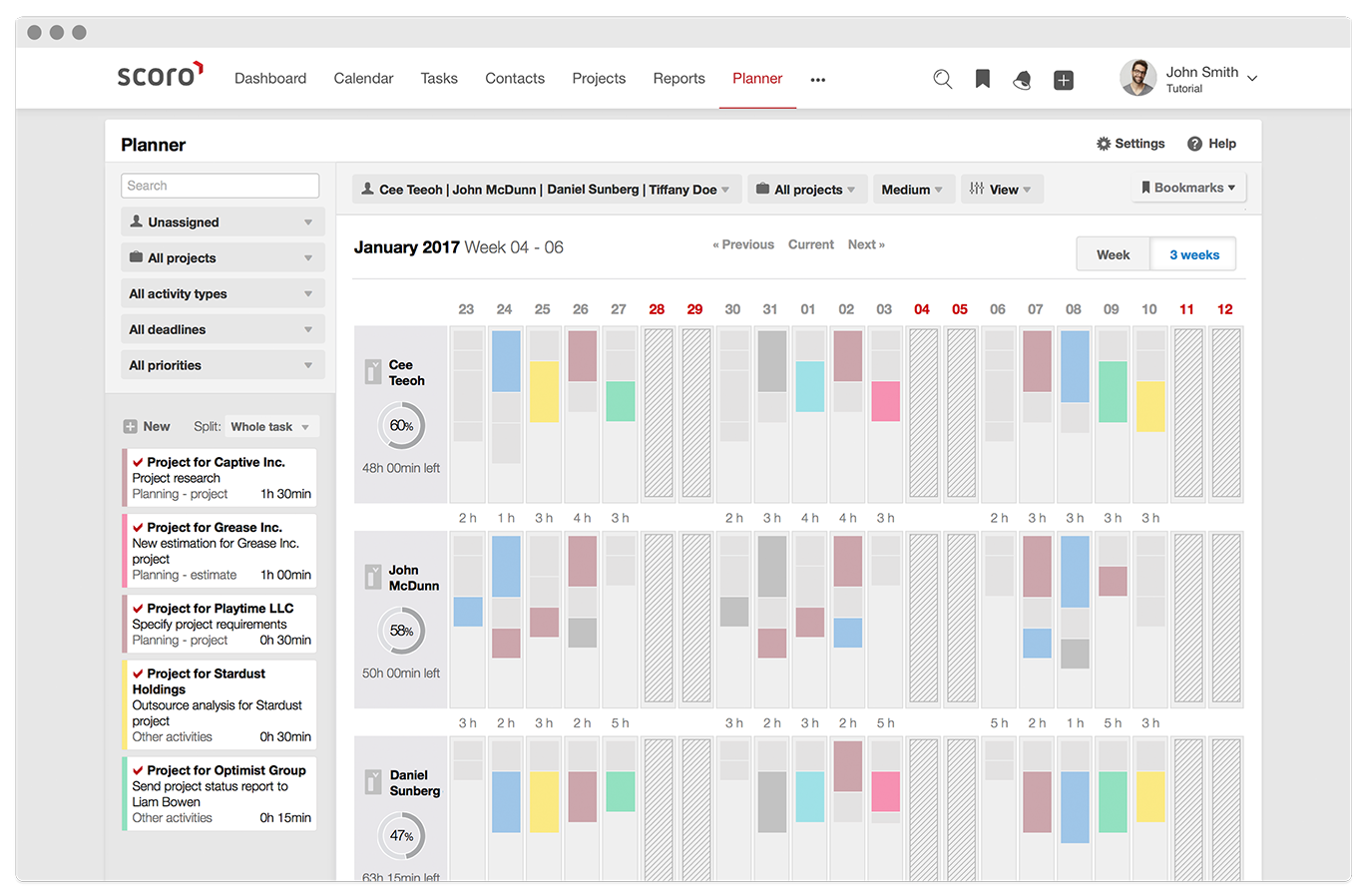Click Daniel Sunberg's 47% workload ring
This screenshot has height=896, width=1363.
point(401,836)
